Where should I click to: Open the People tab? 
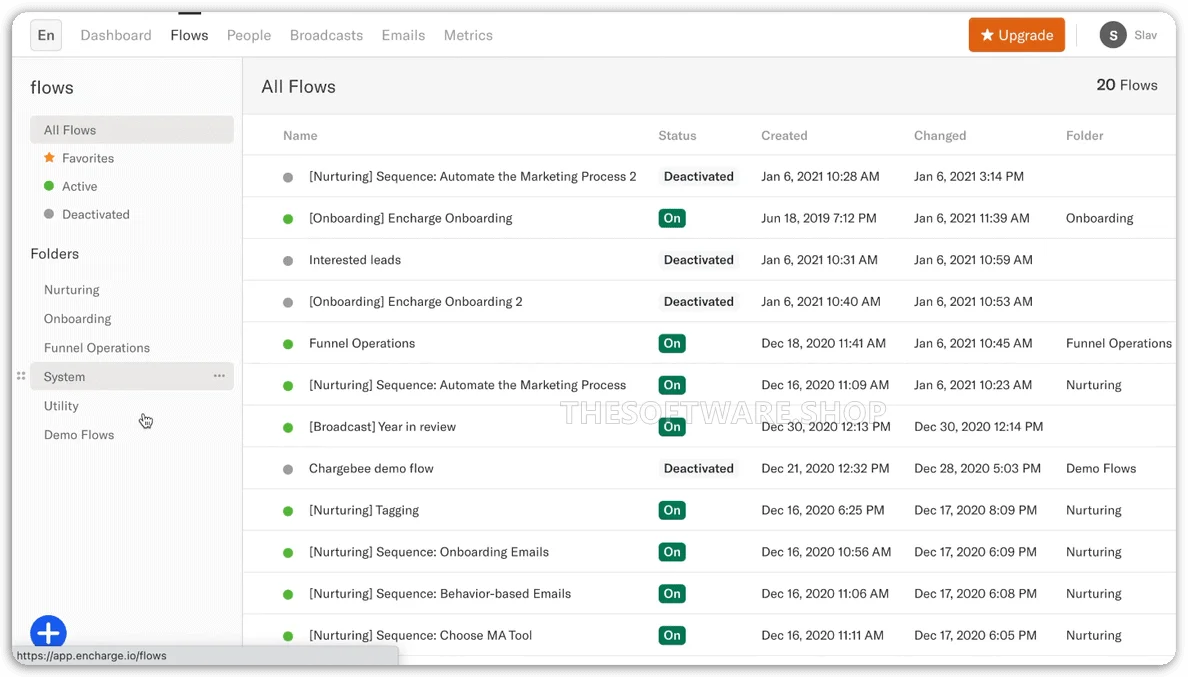249,35
